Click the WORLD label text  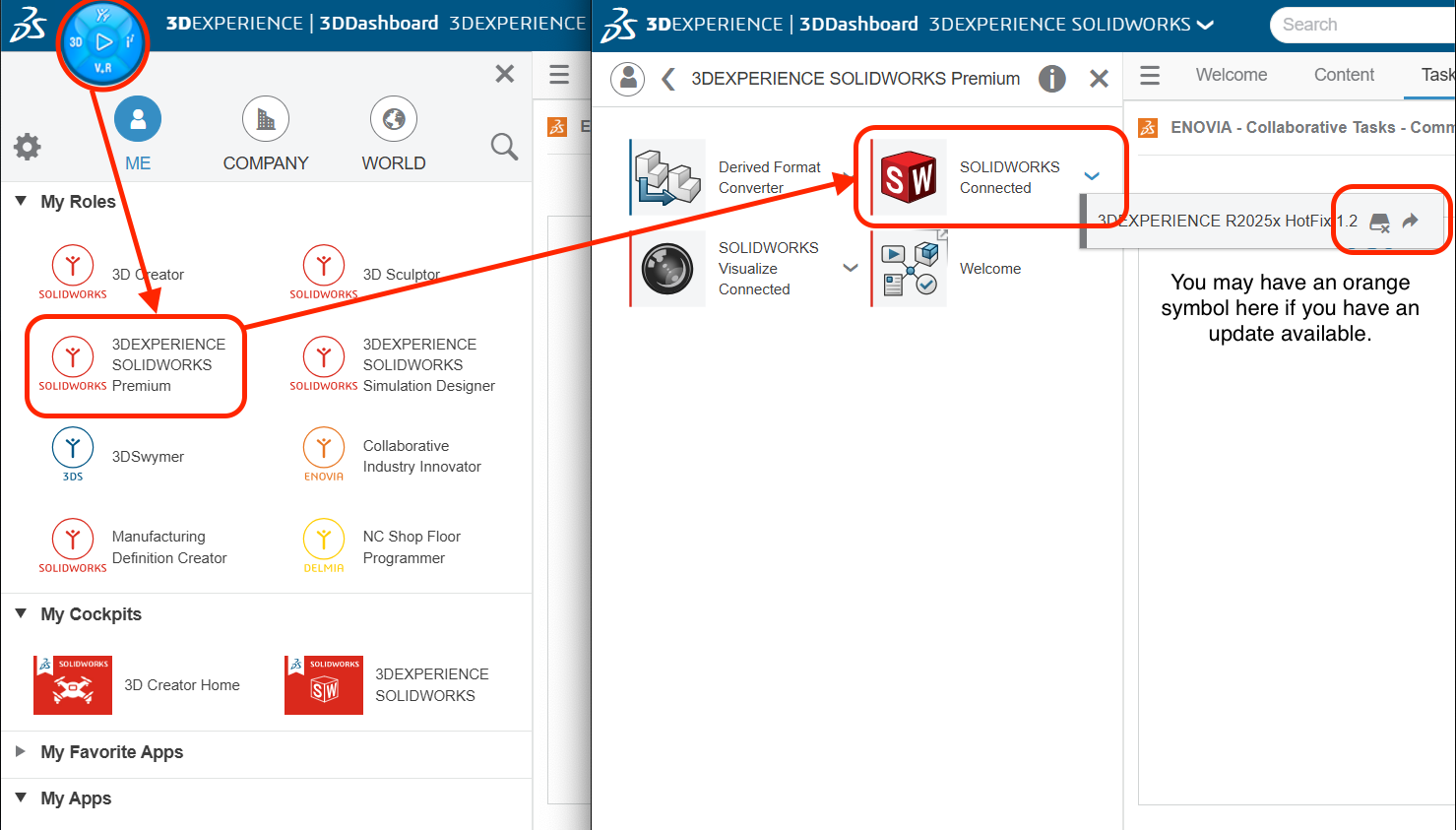394,163
